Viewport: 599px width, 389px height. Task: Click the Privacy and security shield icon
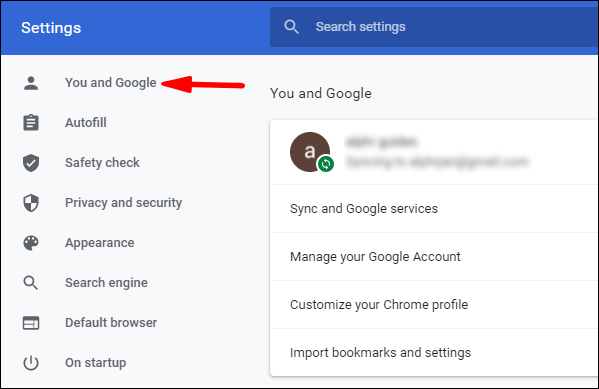pyautogui.click(x=31, y=203)
